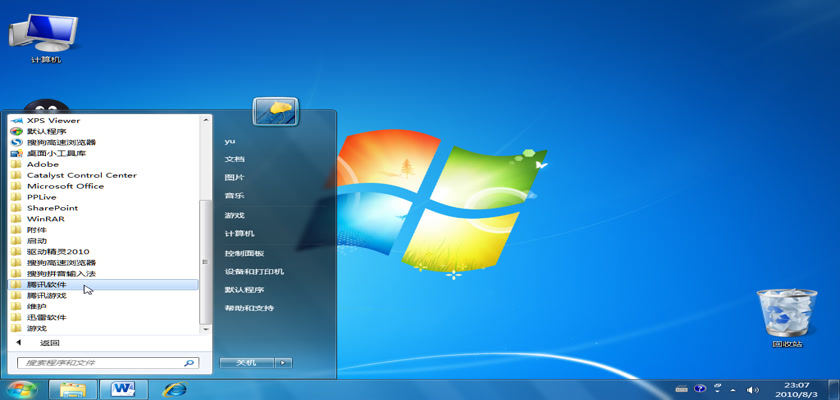Click the programs list scrollbar
The width and height of the screenshot is (840, 400).
(206, 260)
